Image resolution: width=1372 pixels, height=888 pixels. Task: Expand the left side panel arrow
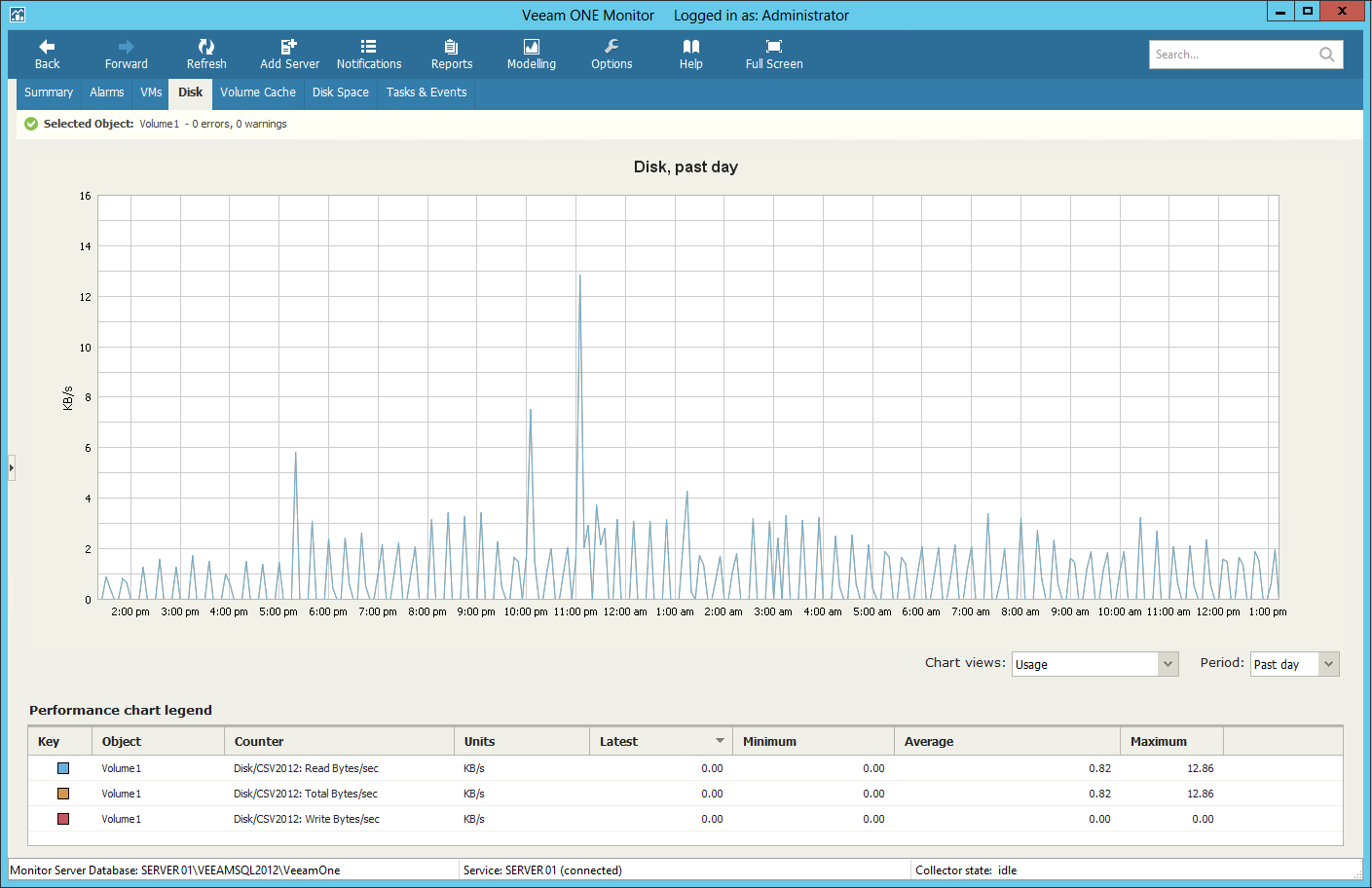(x=12, y=467)
